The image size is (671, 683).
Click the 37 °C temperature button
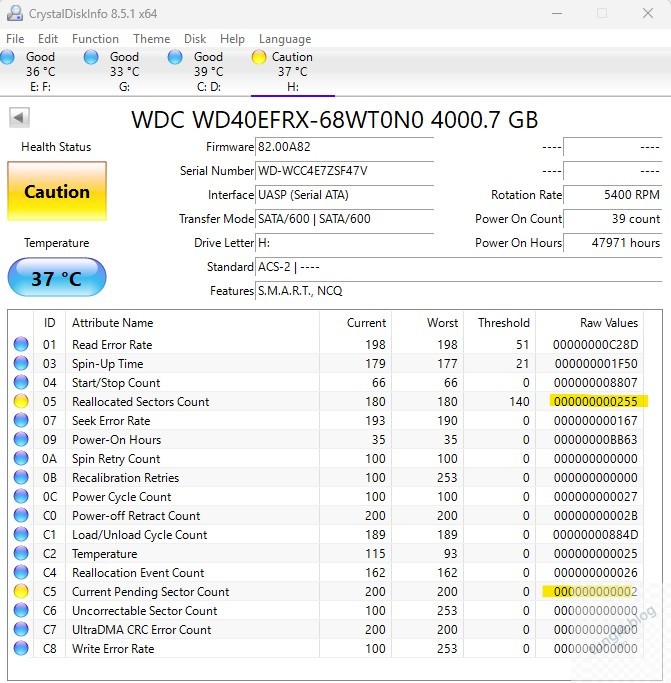point(57,277)
